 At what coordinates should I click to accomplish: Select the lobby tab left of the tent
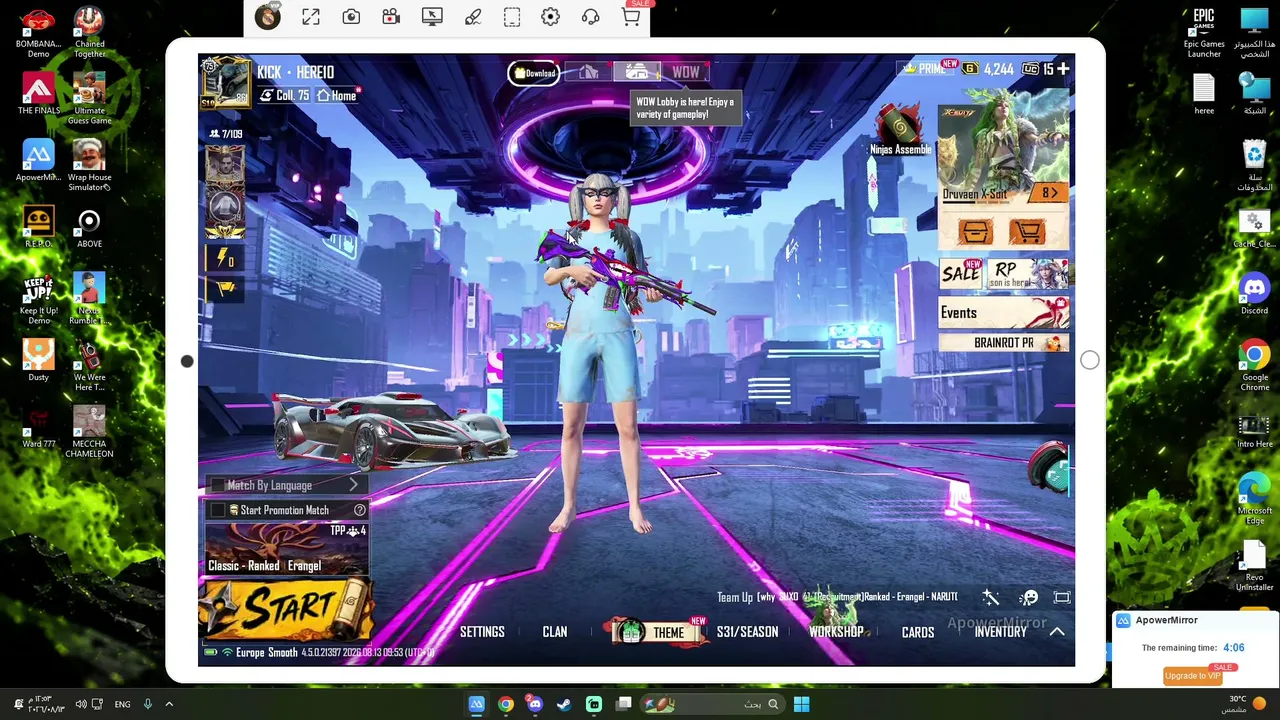pyautogui.click(x=588, y=72)
